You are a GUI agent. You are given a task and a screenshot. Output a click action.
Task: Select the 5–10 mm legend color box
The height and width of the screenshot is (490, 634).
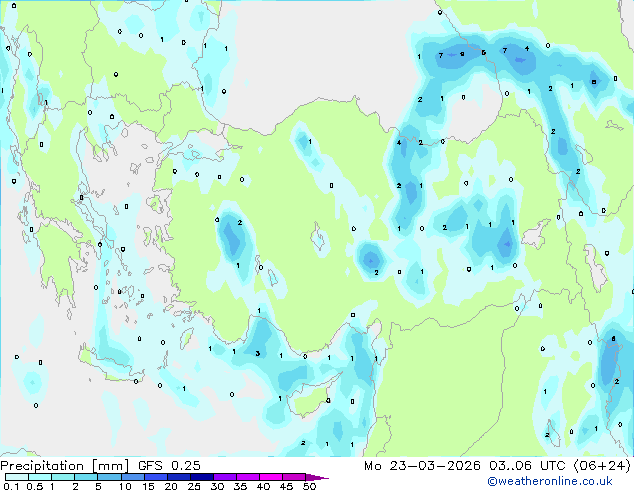109,477
